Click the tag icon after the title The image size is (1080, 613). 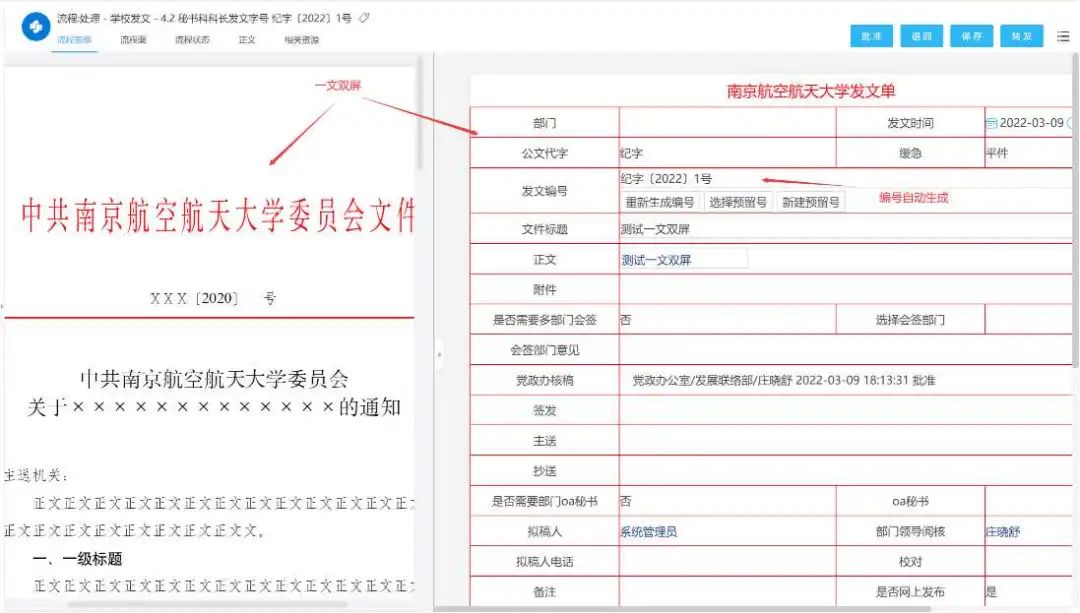point(364,18)
